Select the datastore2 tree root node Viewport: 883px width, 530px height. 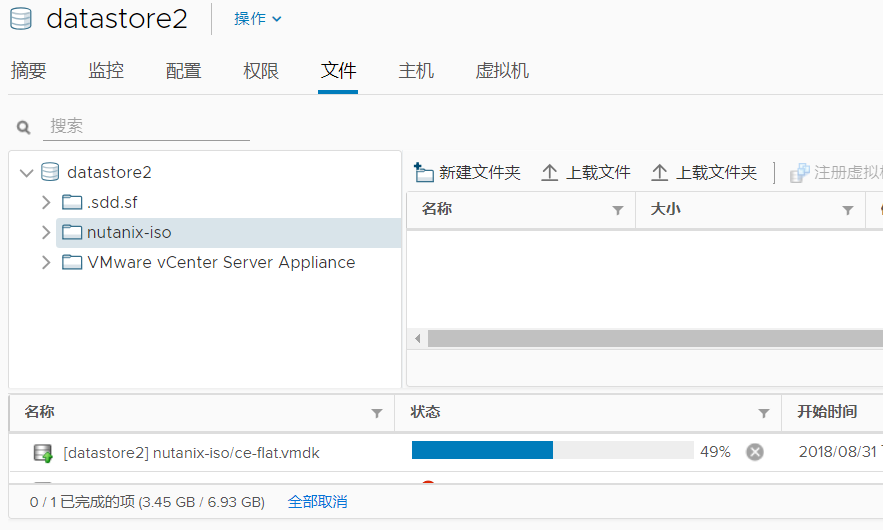point(109,172)
